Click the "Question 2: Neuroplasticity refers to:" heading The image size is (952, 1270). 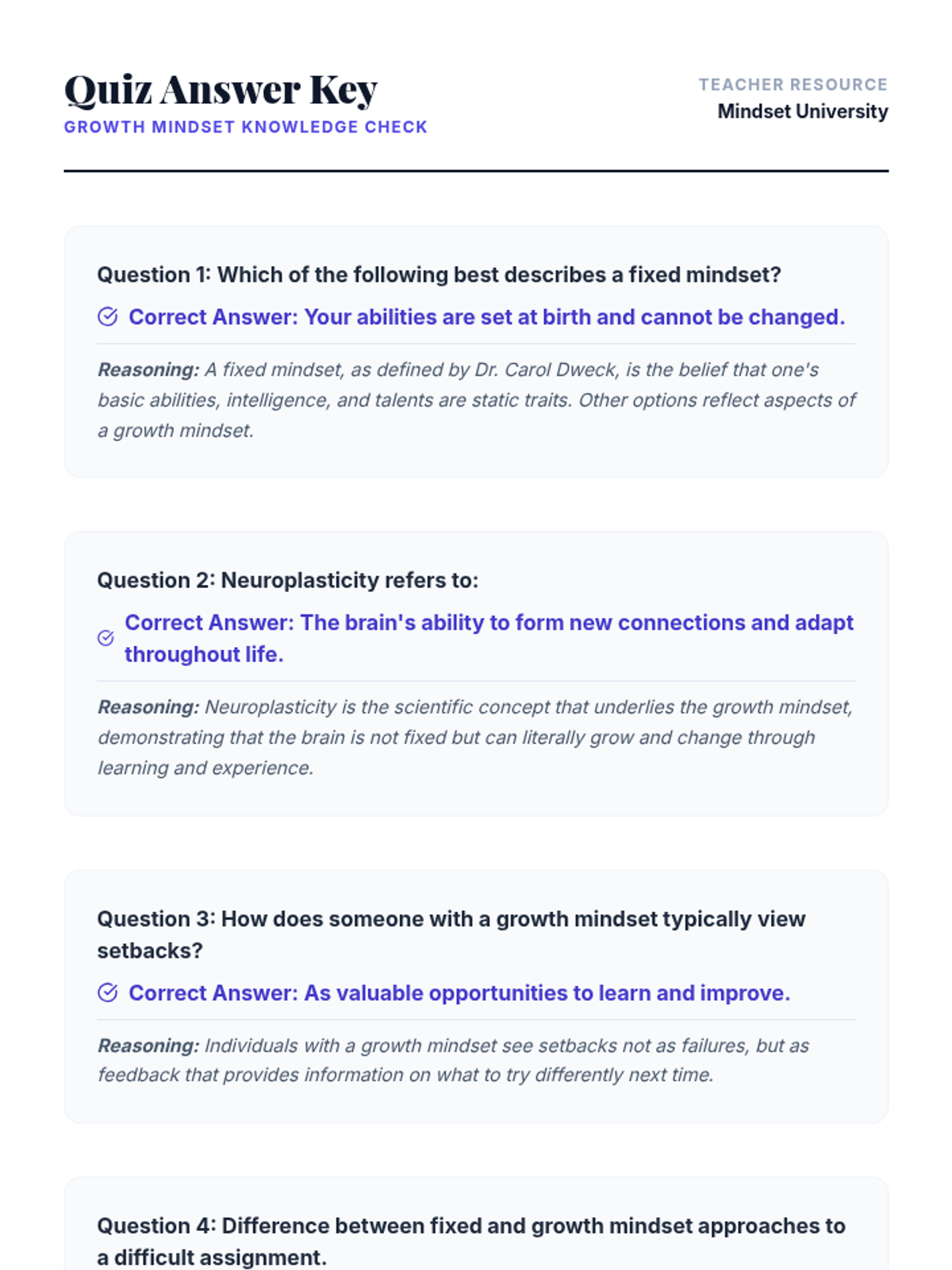[288, 580]
